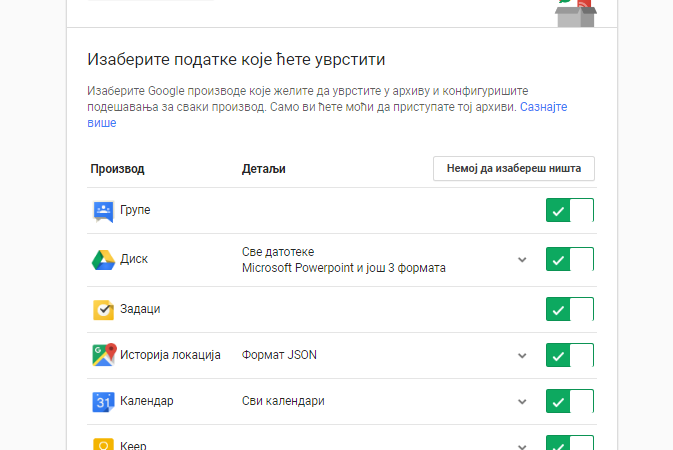Click the Google Maps Историја локација icon

tap(104, 355)
